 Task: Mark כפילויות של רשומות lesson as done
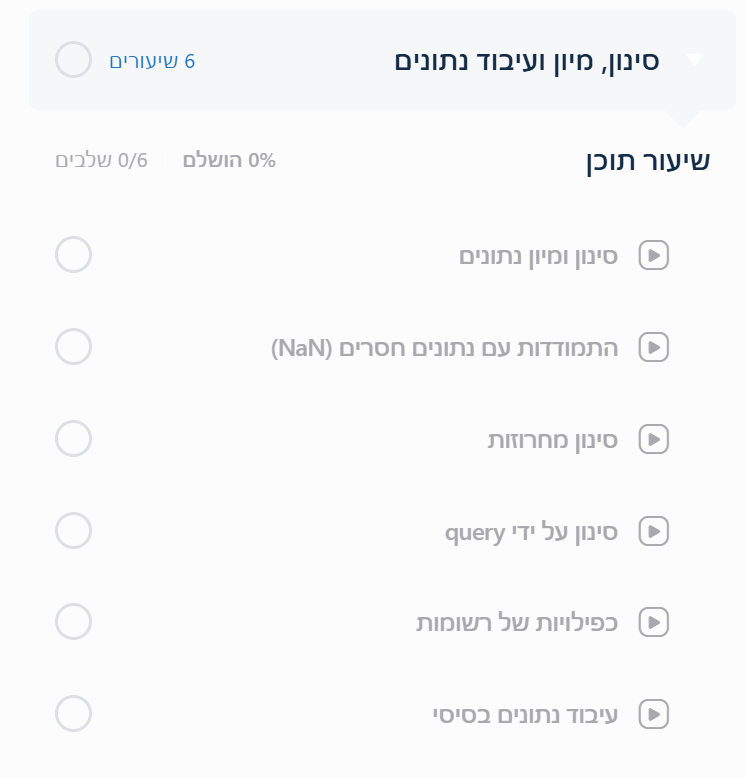[x=73, y=622]
